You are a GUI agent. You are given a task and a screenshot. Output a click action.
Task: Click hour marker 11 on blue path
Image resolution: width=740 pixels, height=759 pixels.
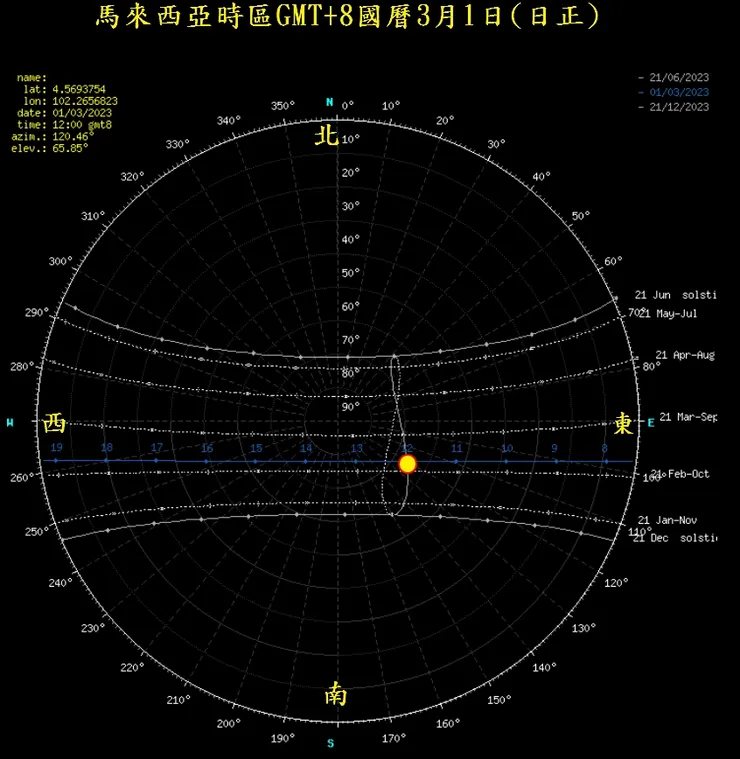pos(456,448)
